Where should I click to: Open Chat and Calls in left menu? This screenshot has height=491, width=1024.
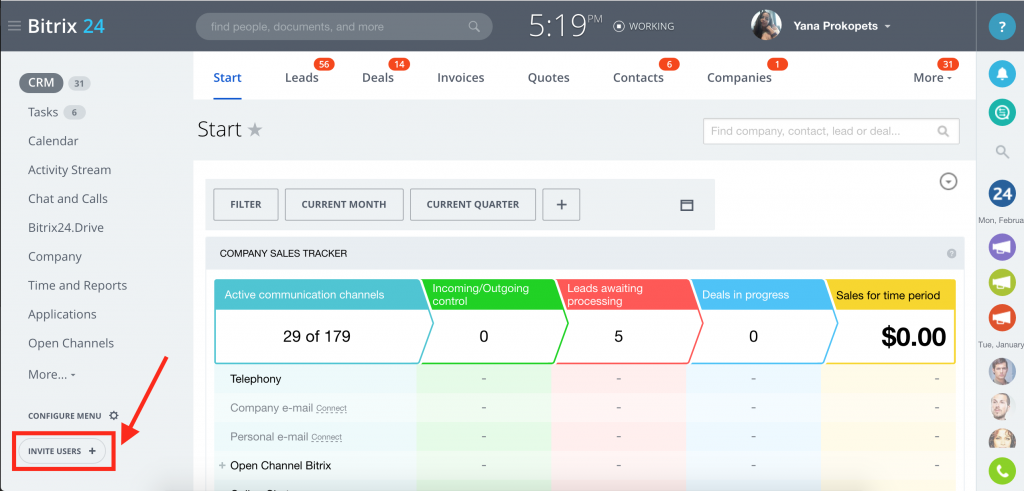pos(68,198)
